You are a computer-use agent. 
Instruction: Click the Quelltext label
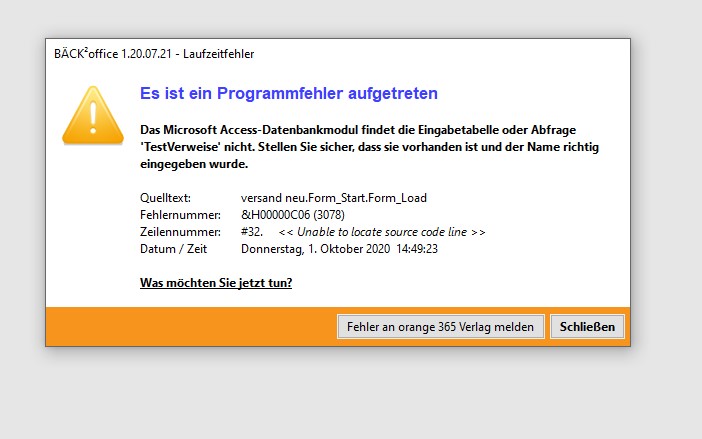click(165, 198)
